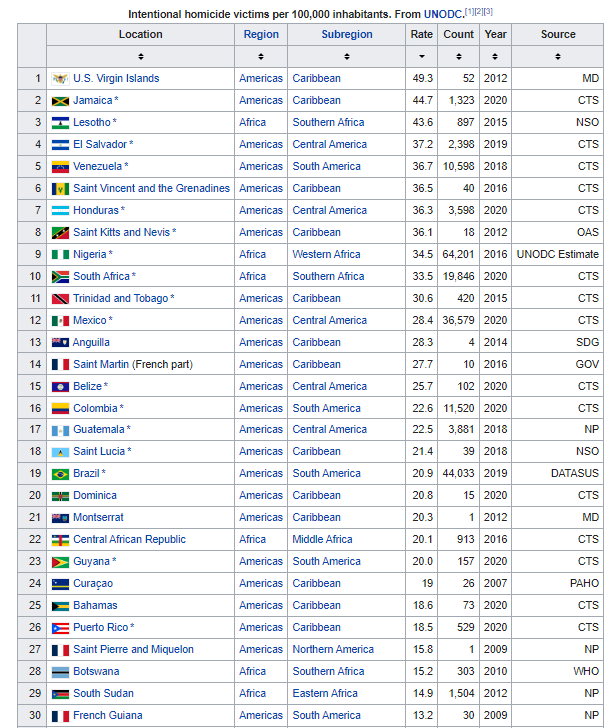Screen dimensions: 608x728
Task: Select the year 2007 cell
Action: (495, 584)
